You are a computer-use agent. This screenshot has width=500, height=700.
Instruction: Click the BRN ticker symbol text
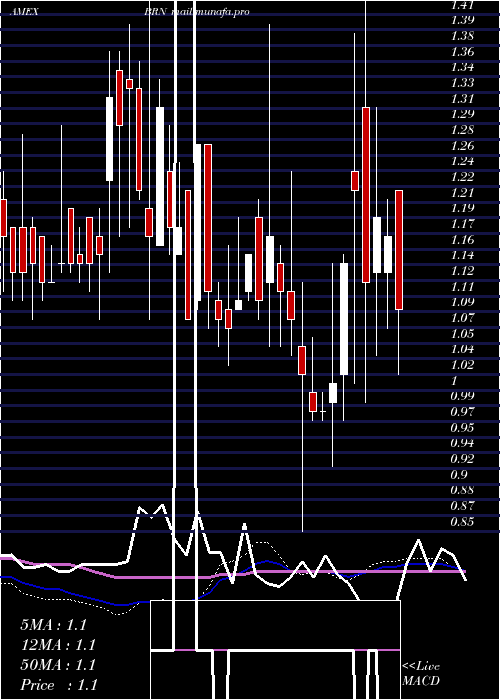tap(155, 12)
